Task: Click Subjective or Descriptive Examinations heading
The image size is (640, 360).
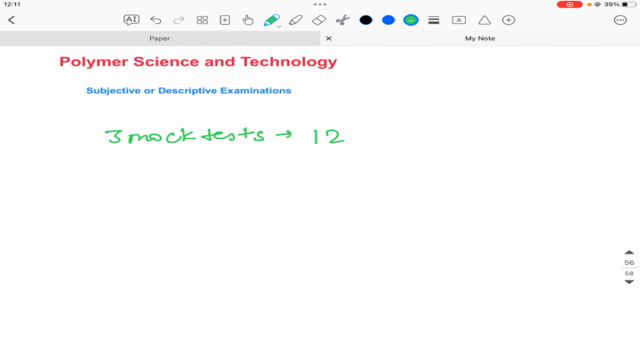Action: (189, 91)
